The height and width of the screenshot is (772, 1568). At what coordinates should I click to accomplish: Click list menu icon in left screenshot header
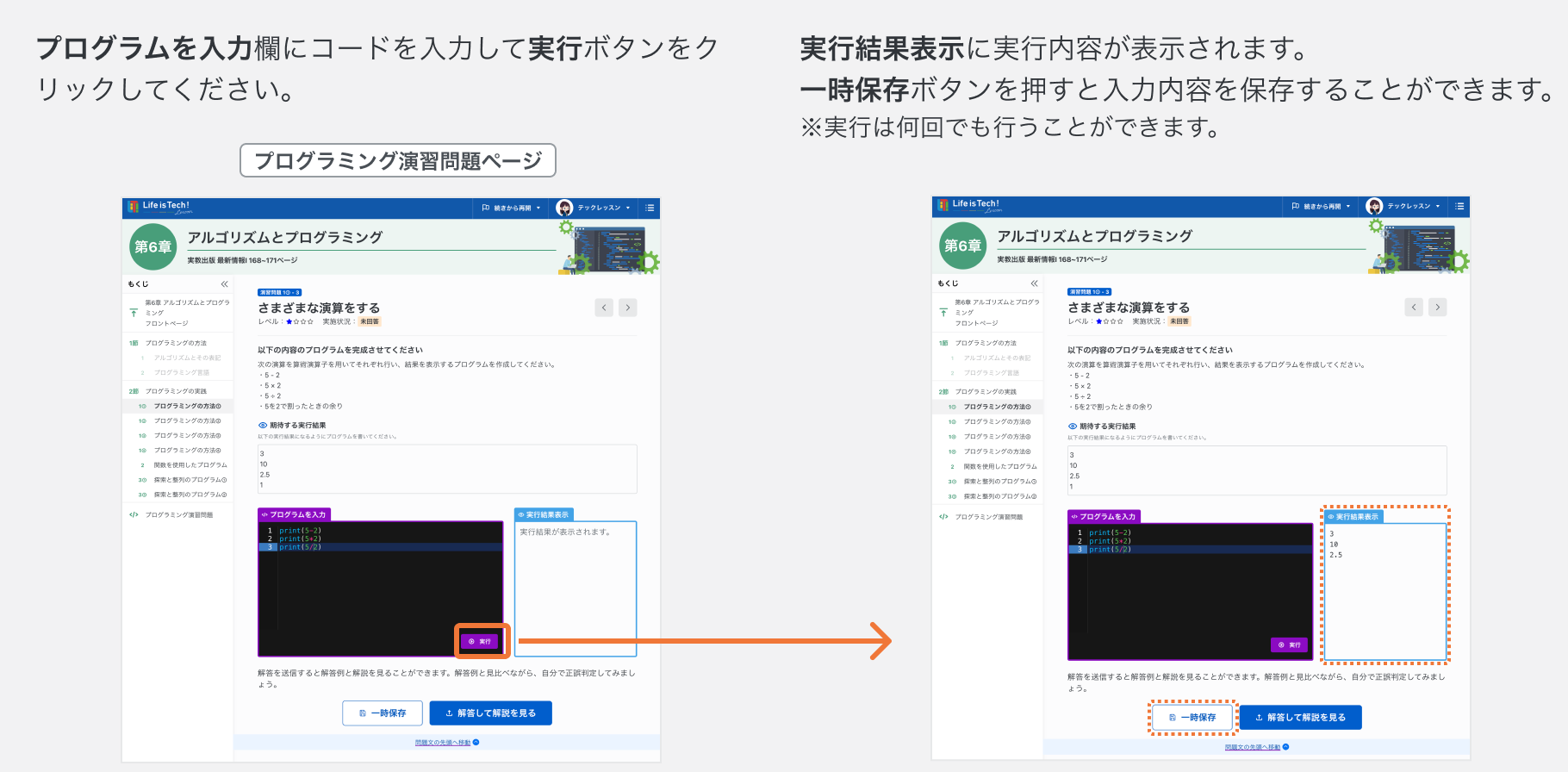point(650,208)
